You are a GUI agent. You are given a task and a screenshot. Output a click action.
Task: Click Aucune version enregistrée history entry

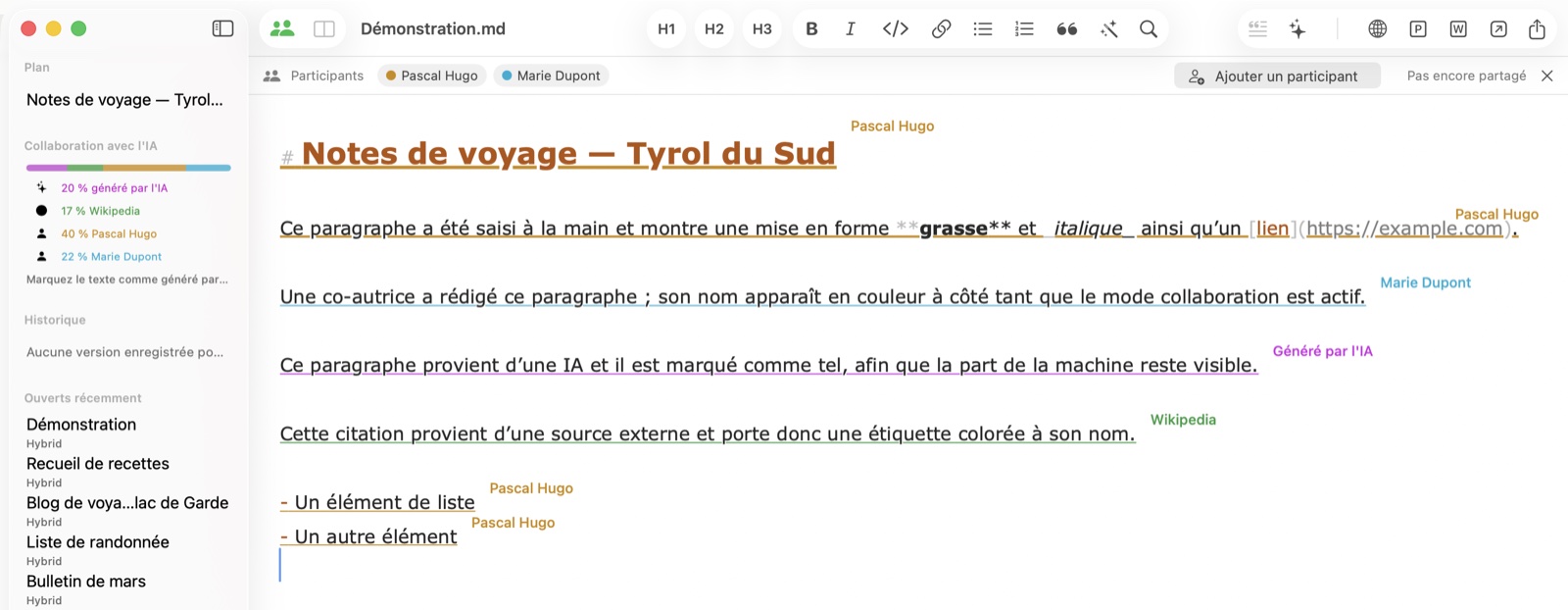tap(124, 352)
